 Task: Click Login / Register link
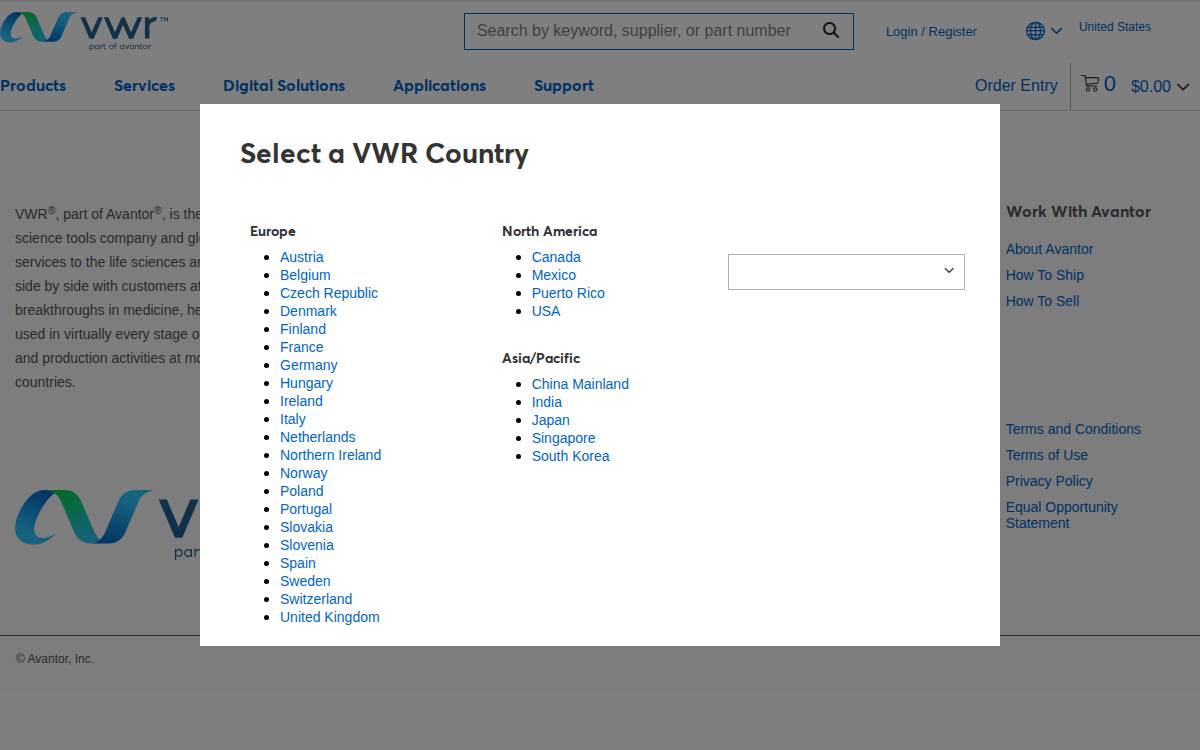[x=931, y=31]
